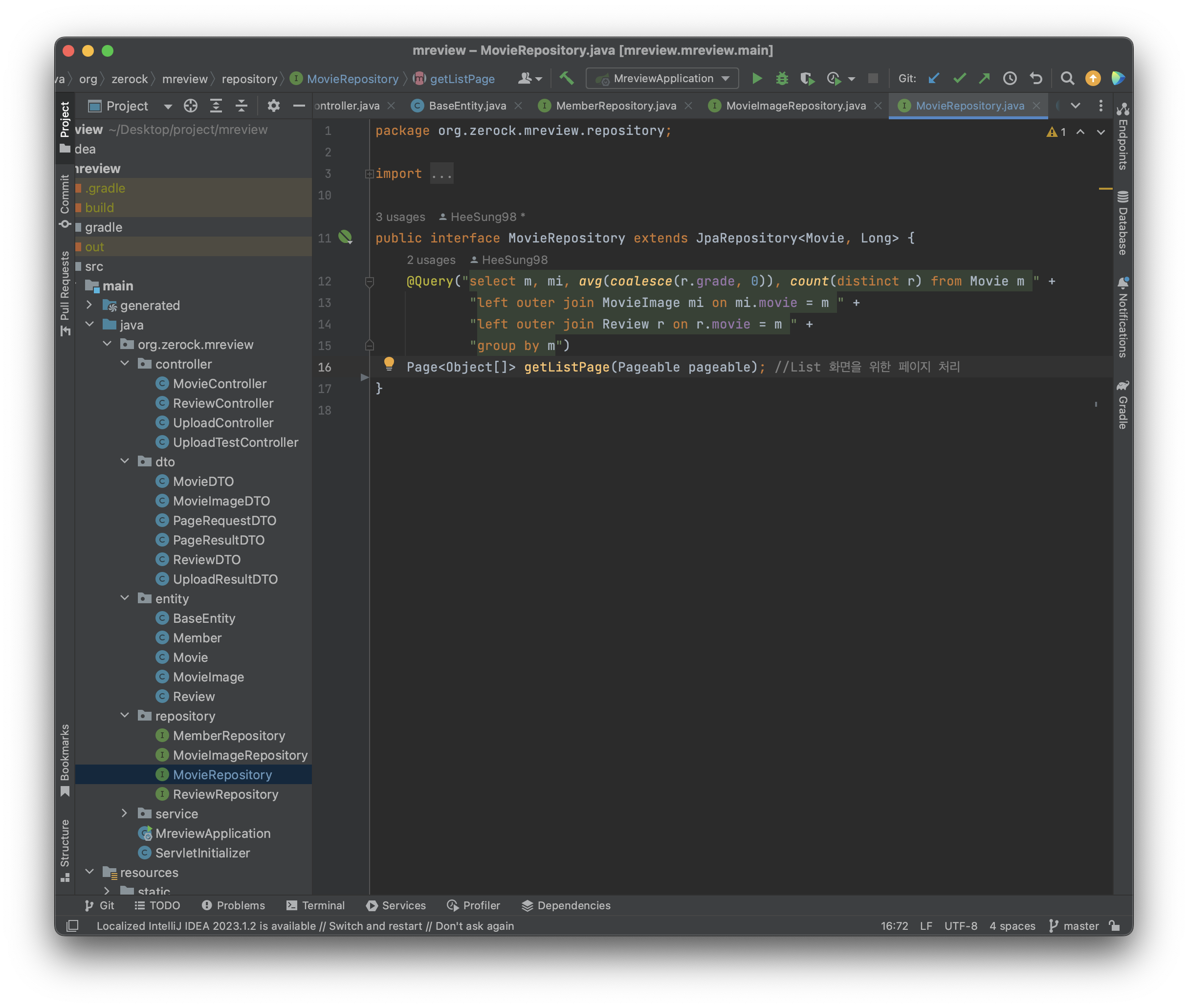1188x1008 pixels.
Task: Toggle the Database tool window
Action: click(x=1122, y=223)
